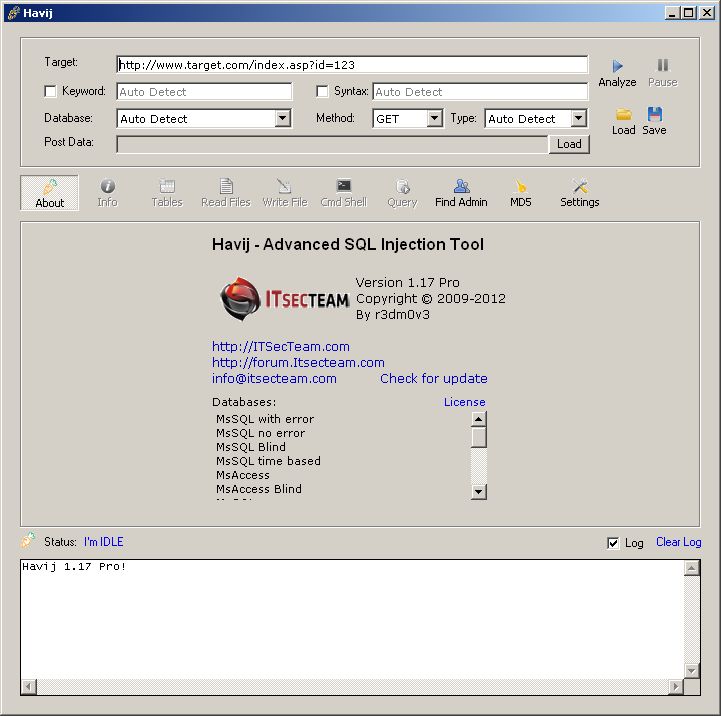This screenshot has height=716, width=721.
Task: Launch the Find Admin tool
Action: [x=461, y=193]
